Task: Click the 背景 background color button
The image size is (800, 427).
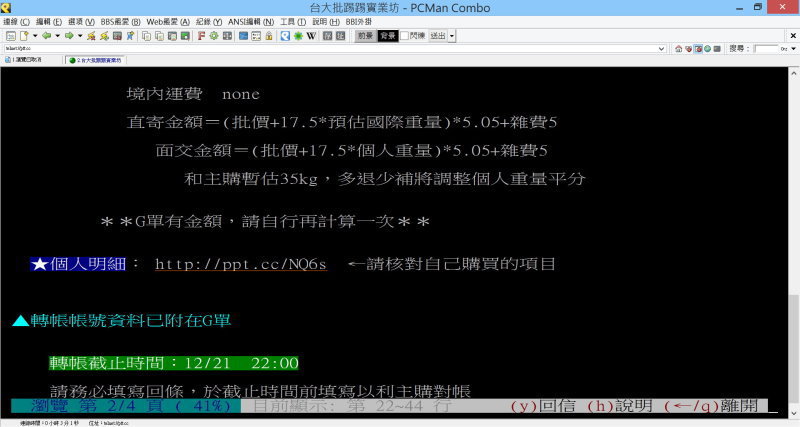Action: (x=388, y=36)
